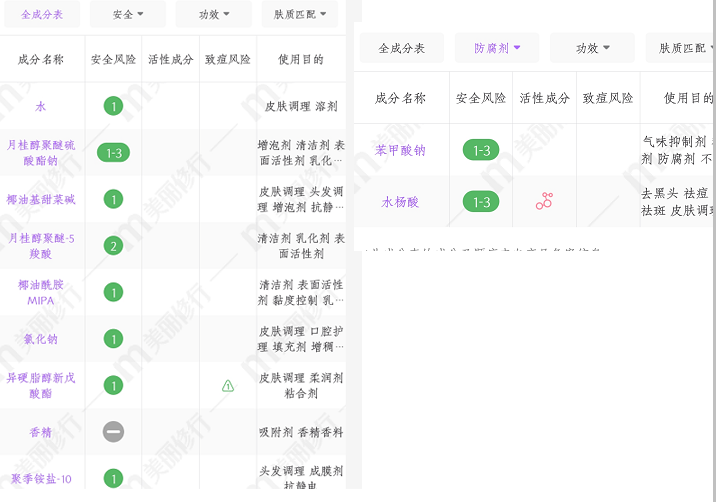Click safety badge 1 for 水
The width and height of the screenshot is (716, 502).
113,106
